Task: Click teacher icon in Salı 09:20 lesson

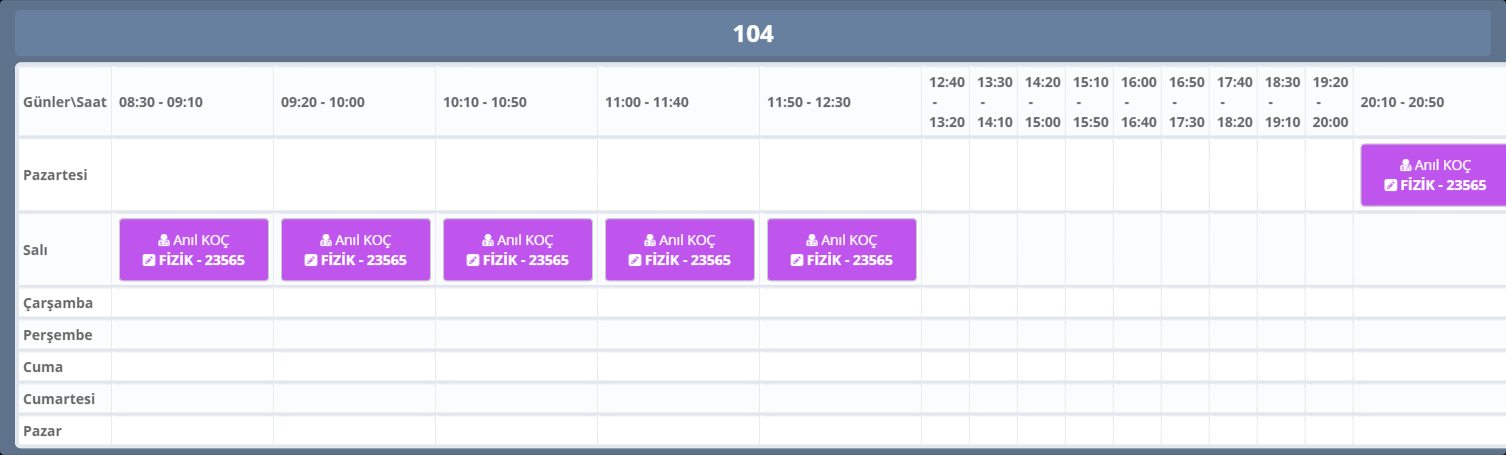Action: 327,240
